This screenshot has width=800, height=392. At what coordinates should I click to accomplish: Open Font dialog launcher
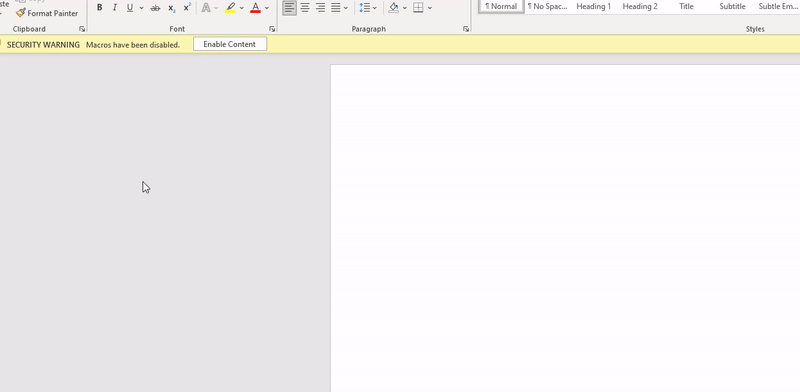click(272, 29)
